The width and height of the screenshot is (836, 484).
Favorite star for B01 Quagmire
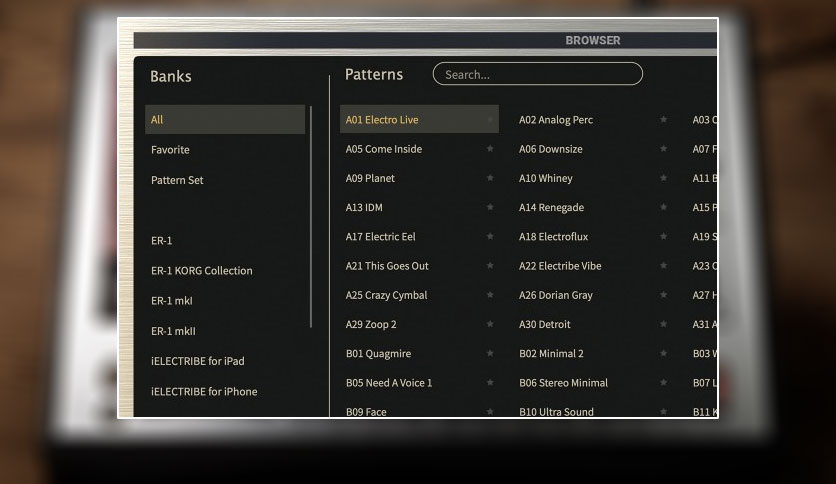tap(490, 353)
